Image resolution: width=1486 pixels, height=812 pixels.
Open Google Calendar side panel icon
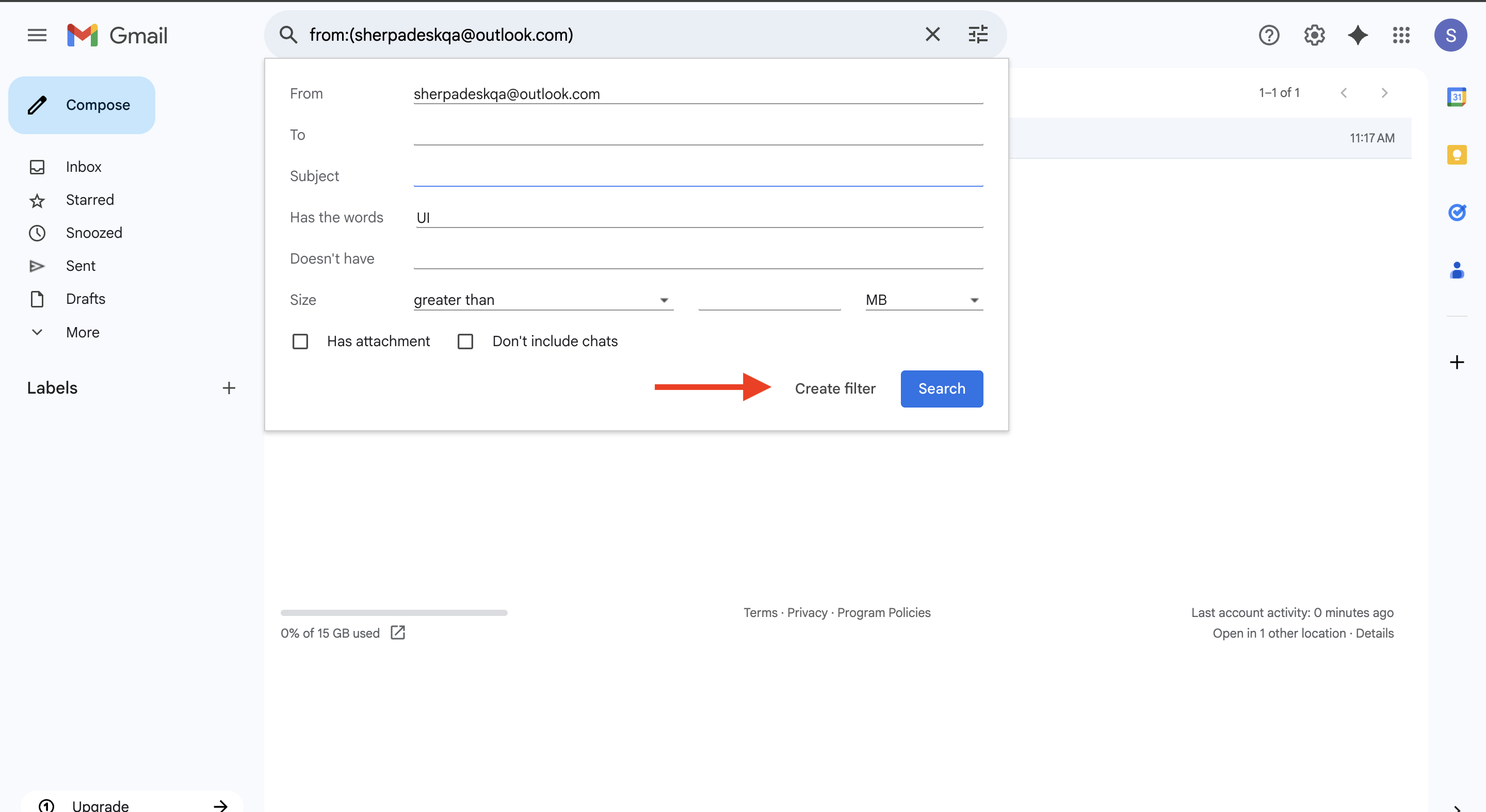[x=1456, y=97]
